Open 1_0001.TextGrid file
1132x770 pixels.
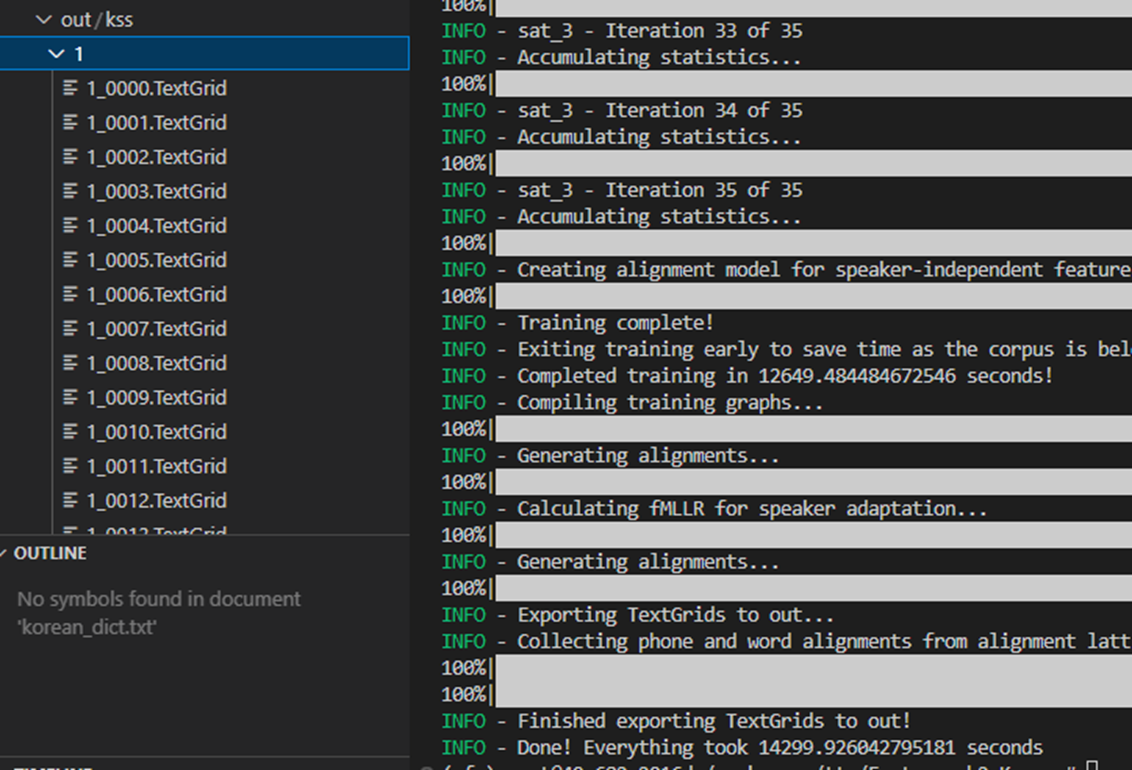pyautogui.click(x=156, y=123)
